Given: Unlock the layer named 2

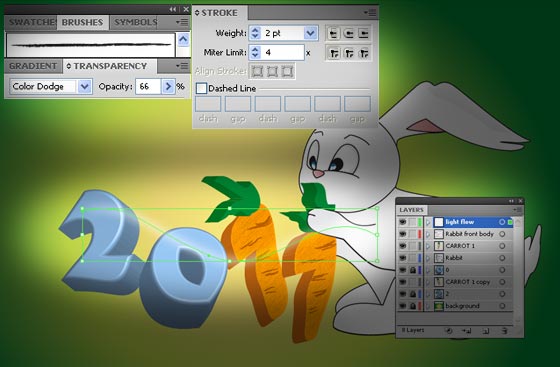Looking at the screenshot, I should 412,294.
